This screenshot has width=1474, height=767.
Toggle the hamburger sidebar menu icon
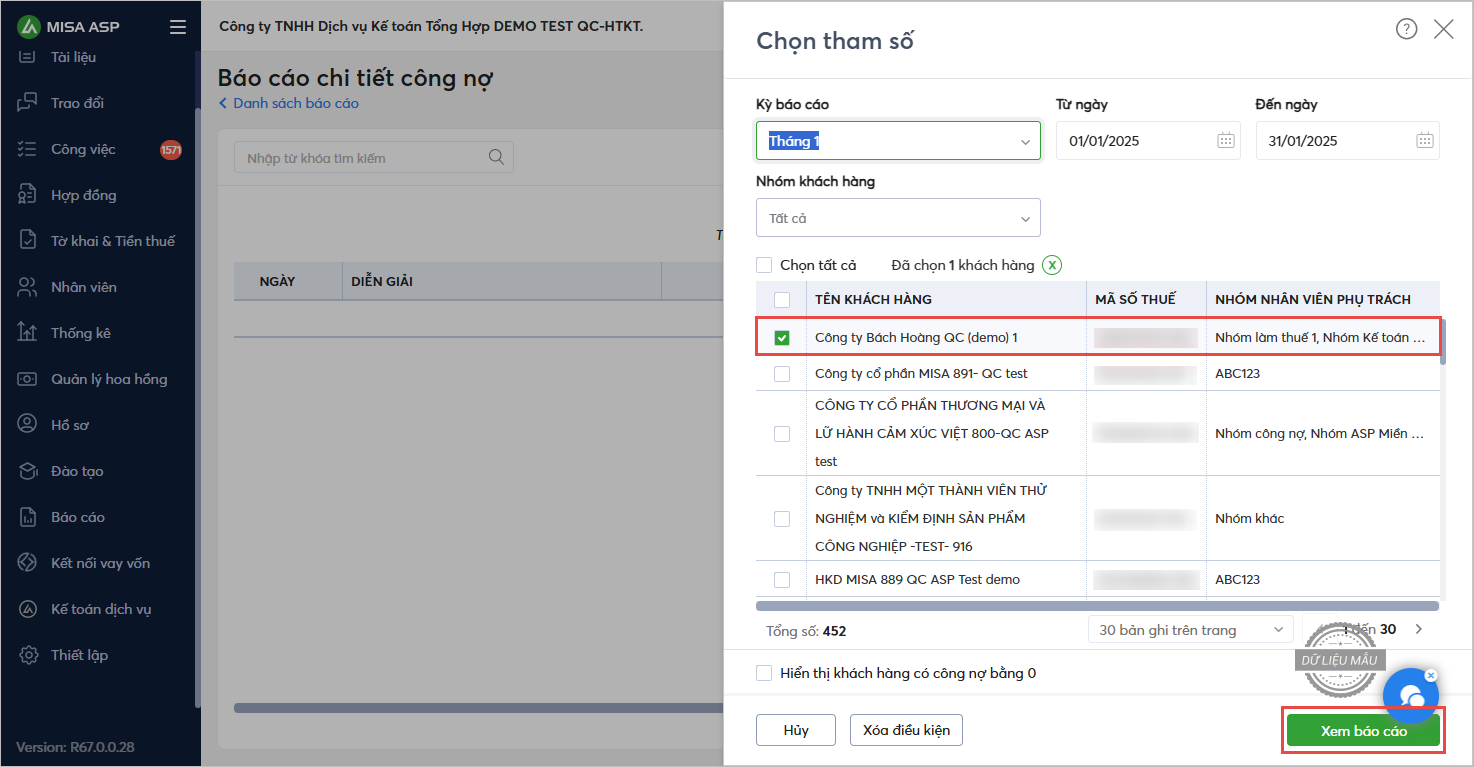click(178, 27)
